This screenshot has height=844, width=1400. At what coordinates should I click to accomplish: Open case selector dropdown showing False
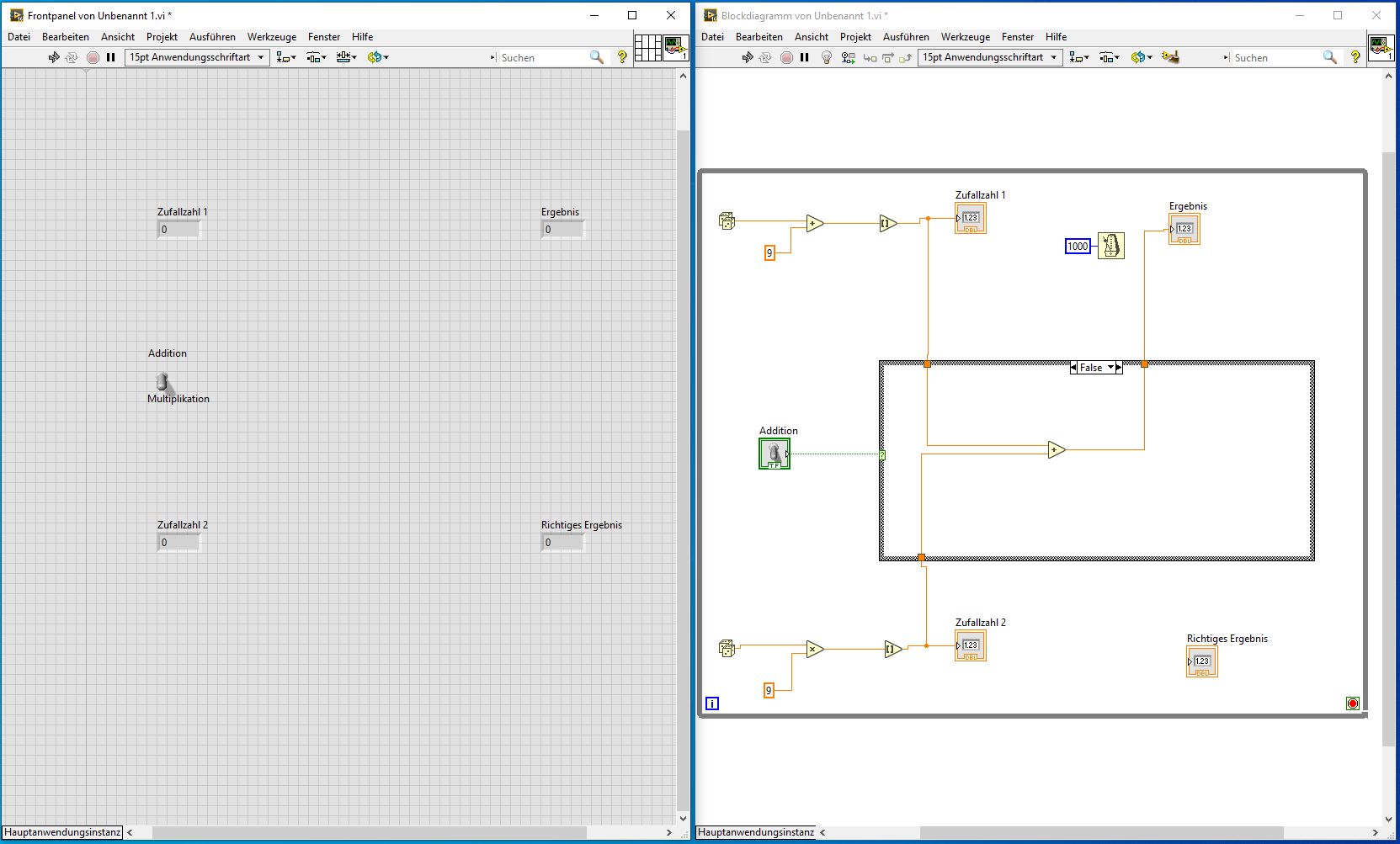[x=1110, y=368]
